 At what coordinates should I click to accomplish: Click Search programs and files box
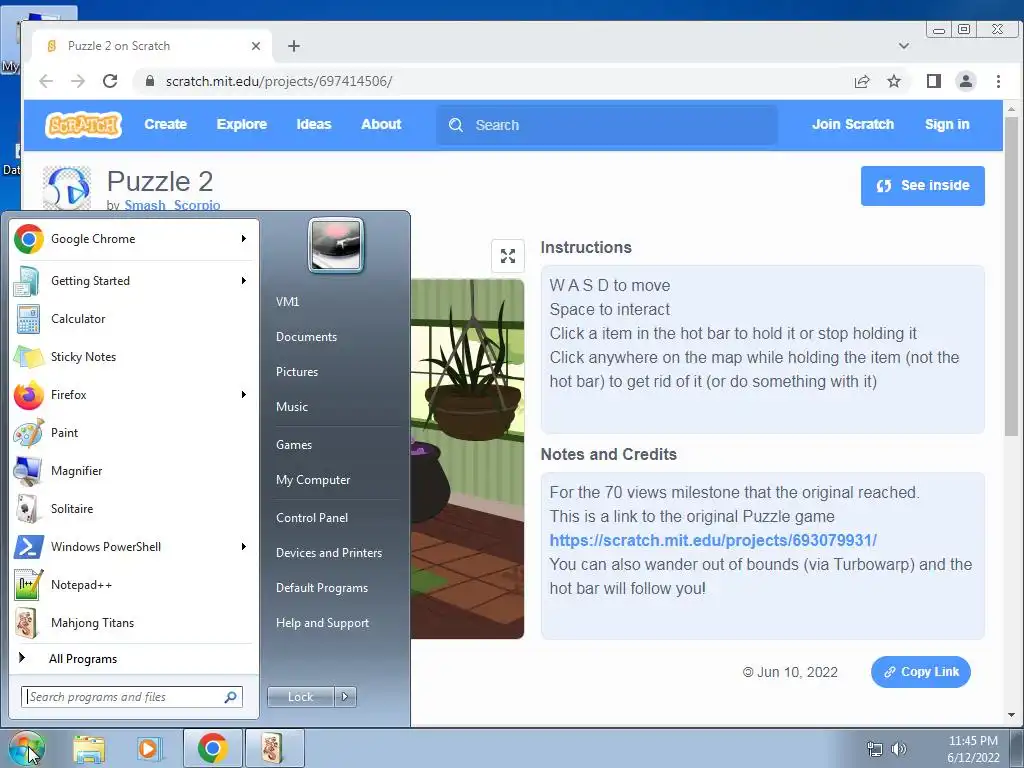coord(132,697)
